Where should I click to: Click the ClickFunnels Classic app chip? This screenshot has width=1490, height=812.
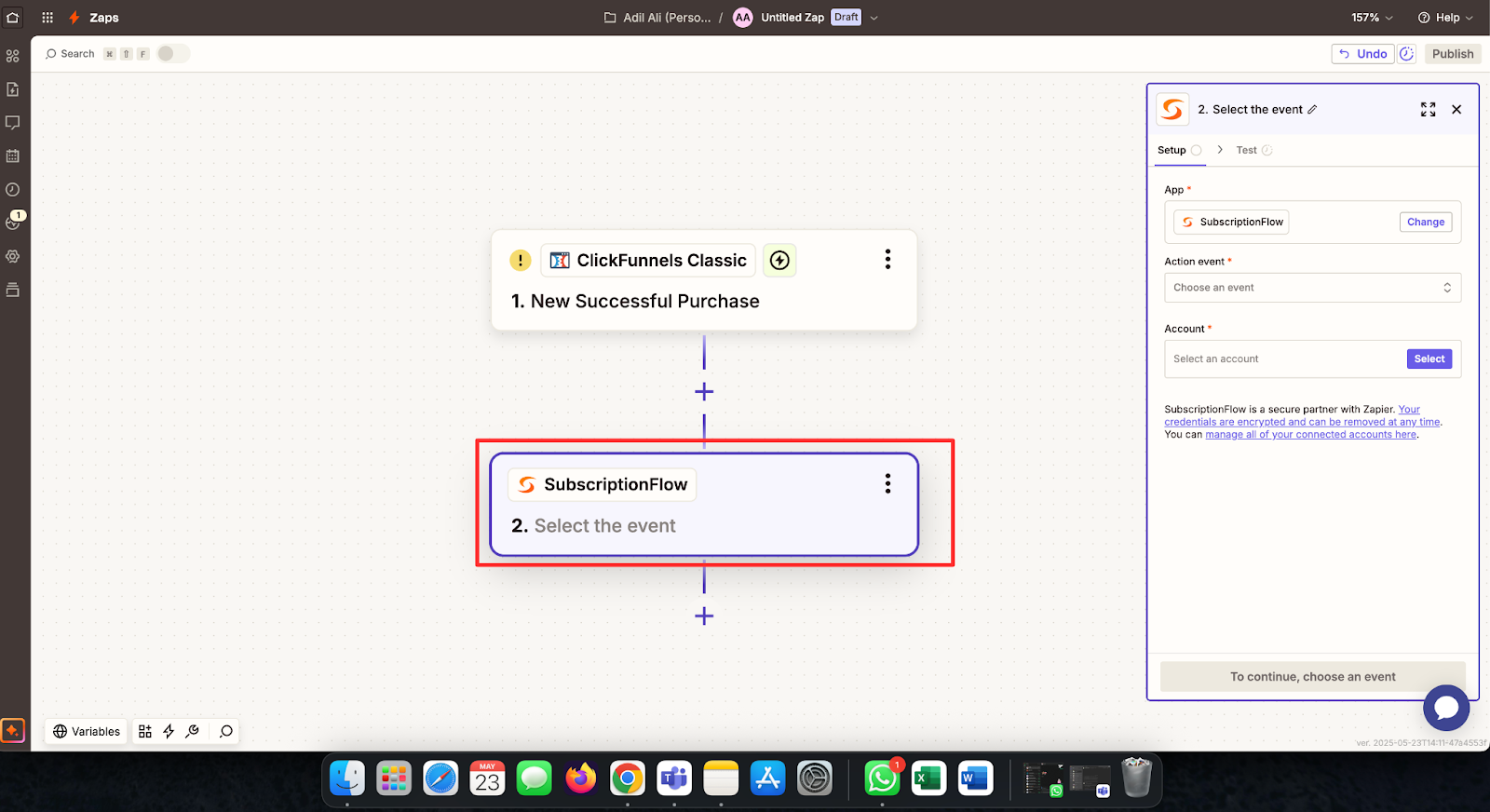pyautogui.click(x=648, y=261)
